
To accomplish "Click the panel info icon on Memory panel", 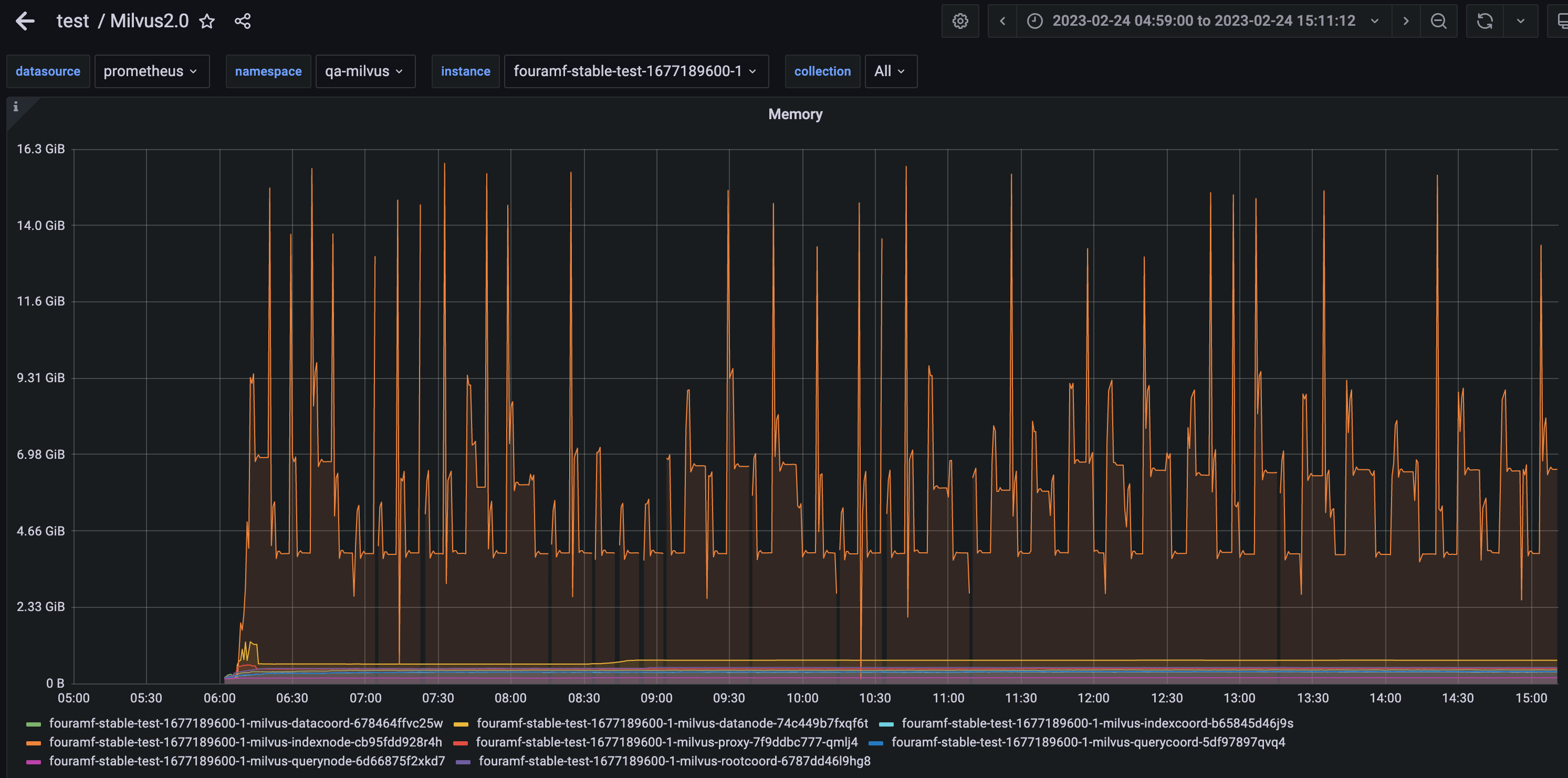I will coord(16,107).
